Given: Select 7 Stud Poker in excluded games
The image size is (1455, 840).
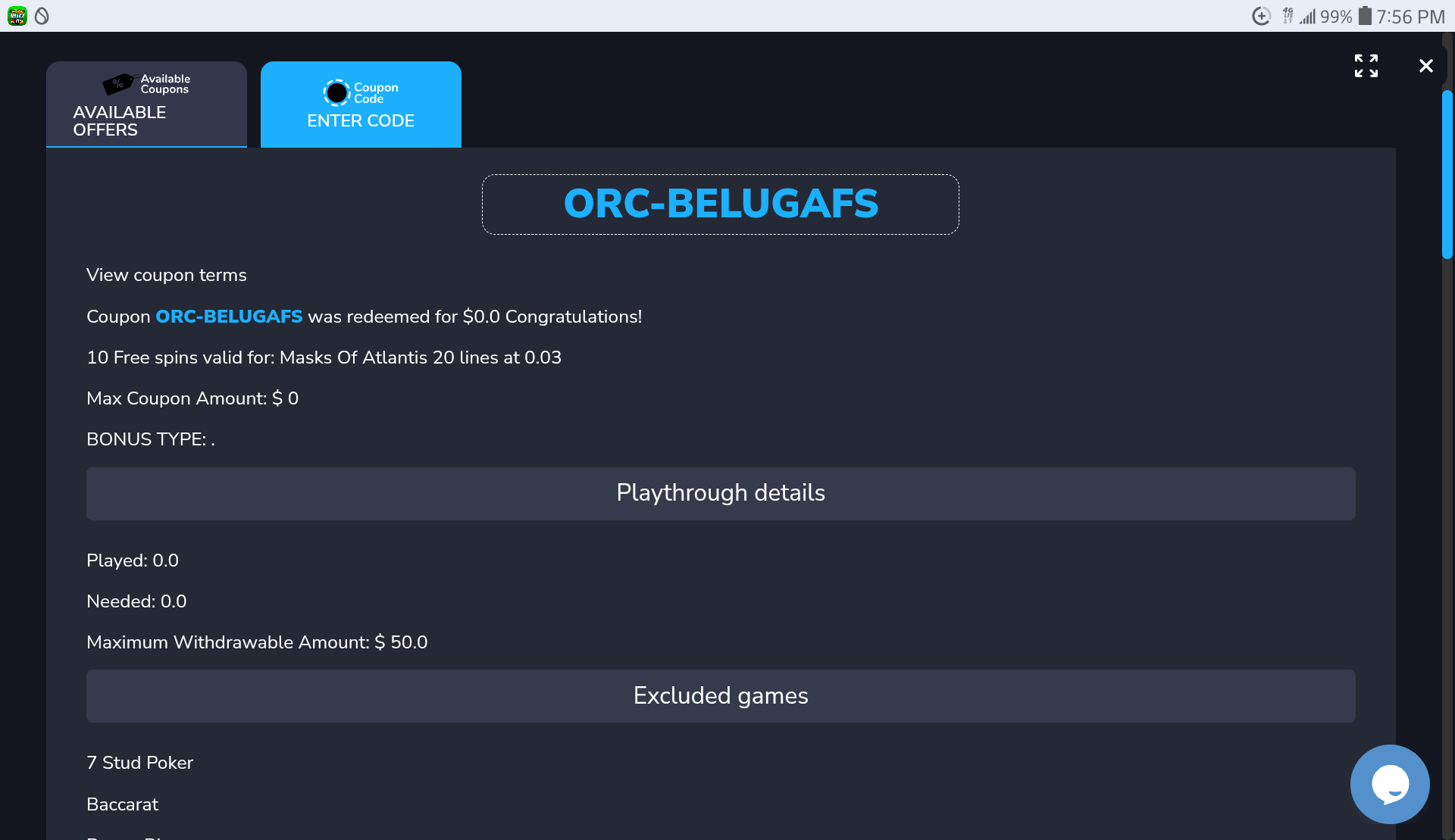Looking at the screenshot, I should click(x=140, y=763).
